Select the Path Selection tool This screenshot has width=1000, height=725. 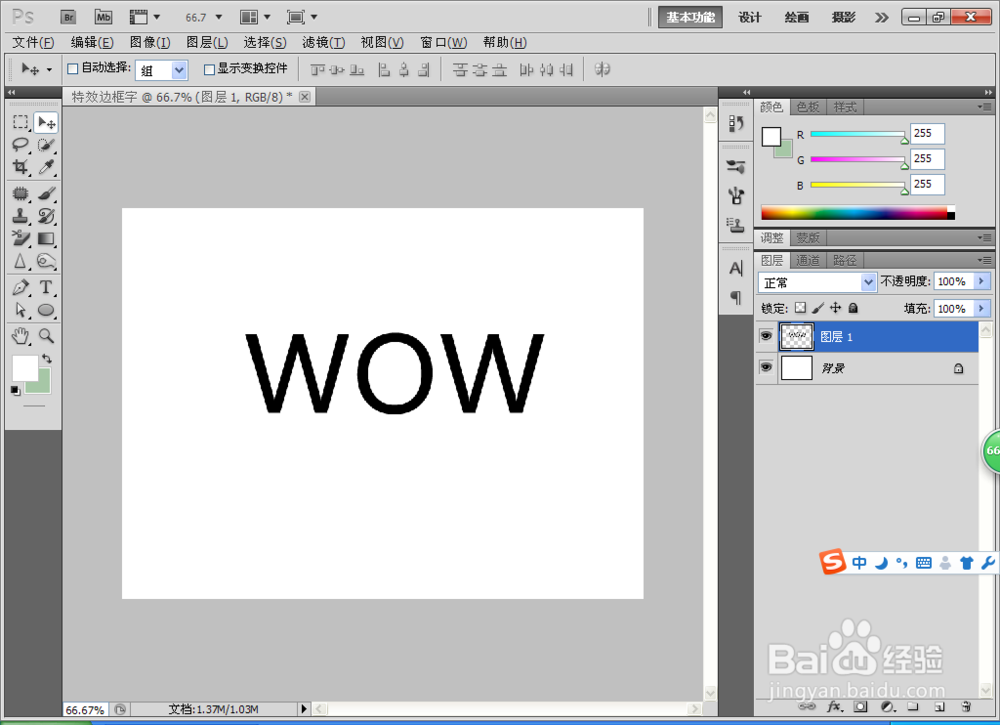[x=21, y=310]
